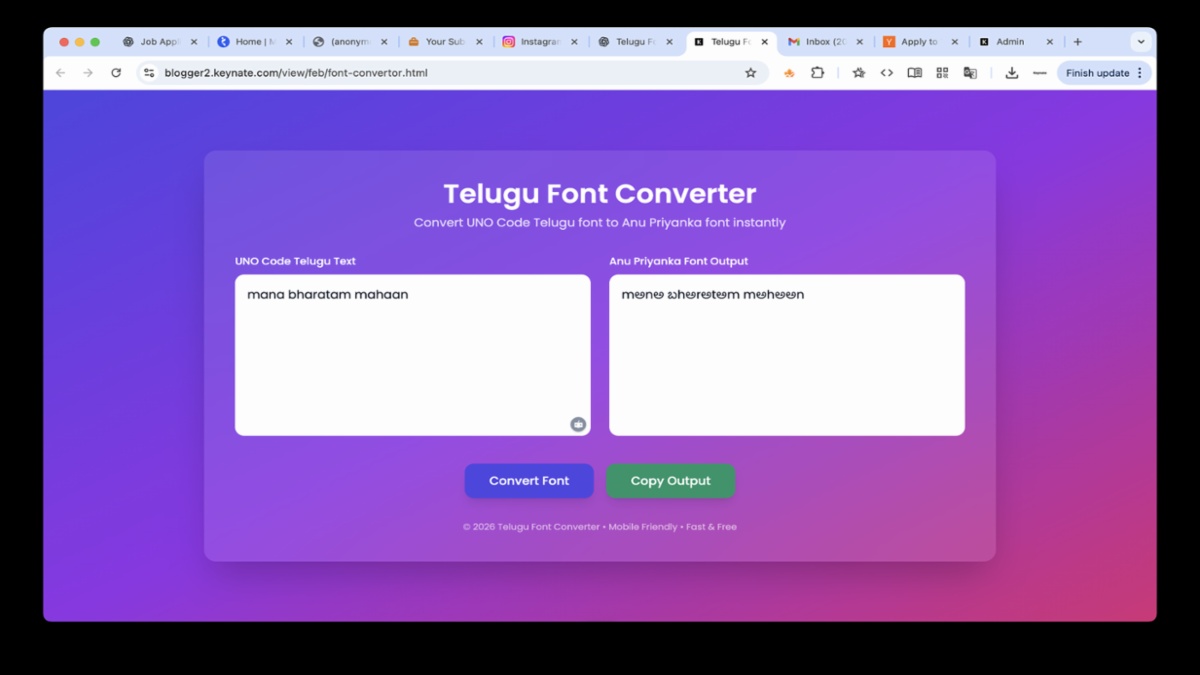Open the Downloads tray icon
The height and width of the screenshot is (675, 1200).
[1011, 73]
